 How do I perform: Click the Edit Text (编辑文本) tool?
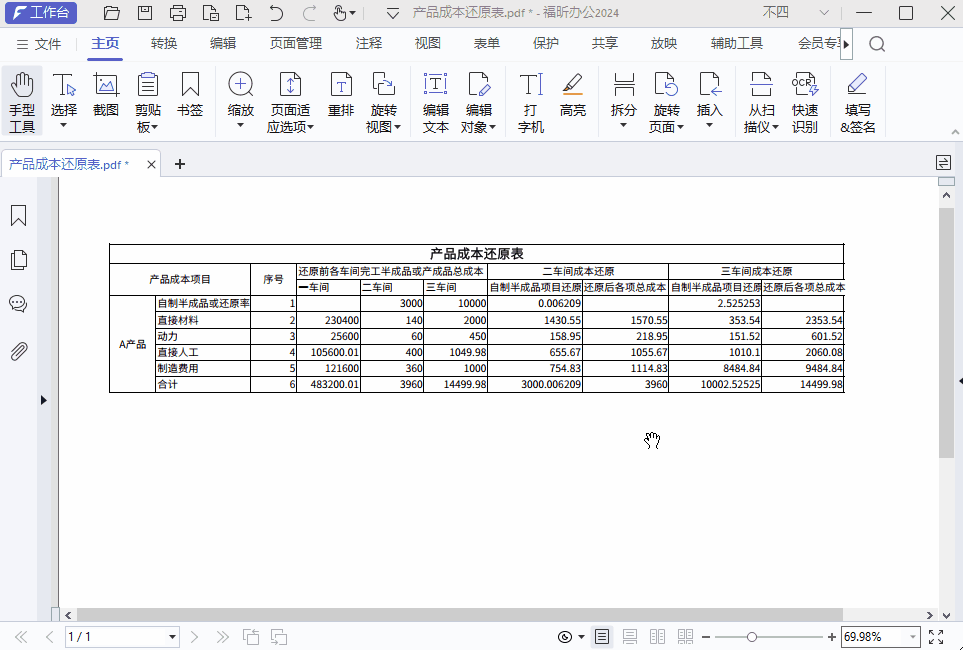click(x=436, y=102)
